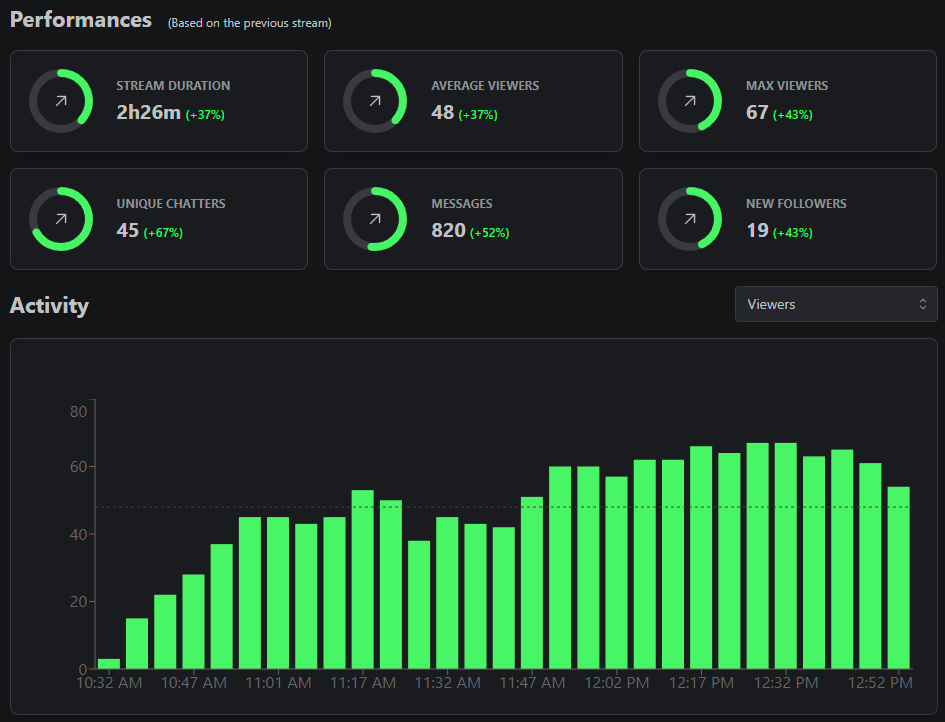Open the Viewers activity dropdown
This screenshot has height=722, width=945.
836,304
